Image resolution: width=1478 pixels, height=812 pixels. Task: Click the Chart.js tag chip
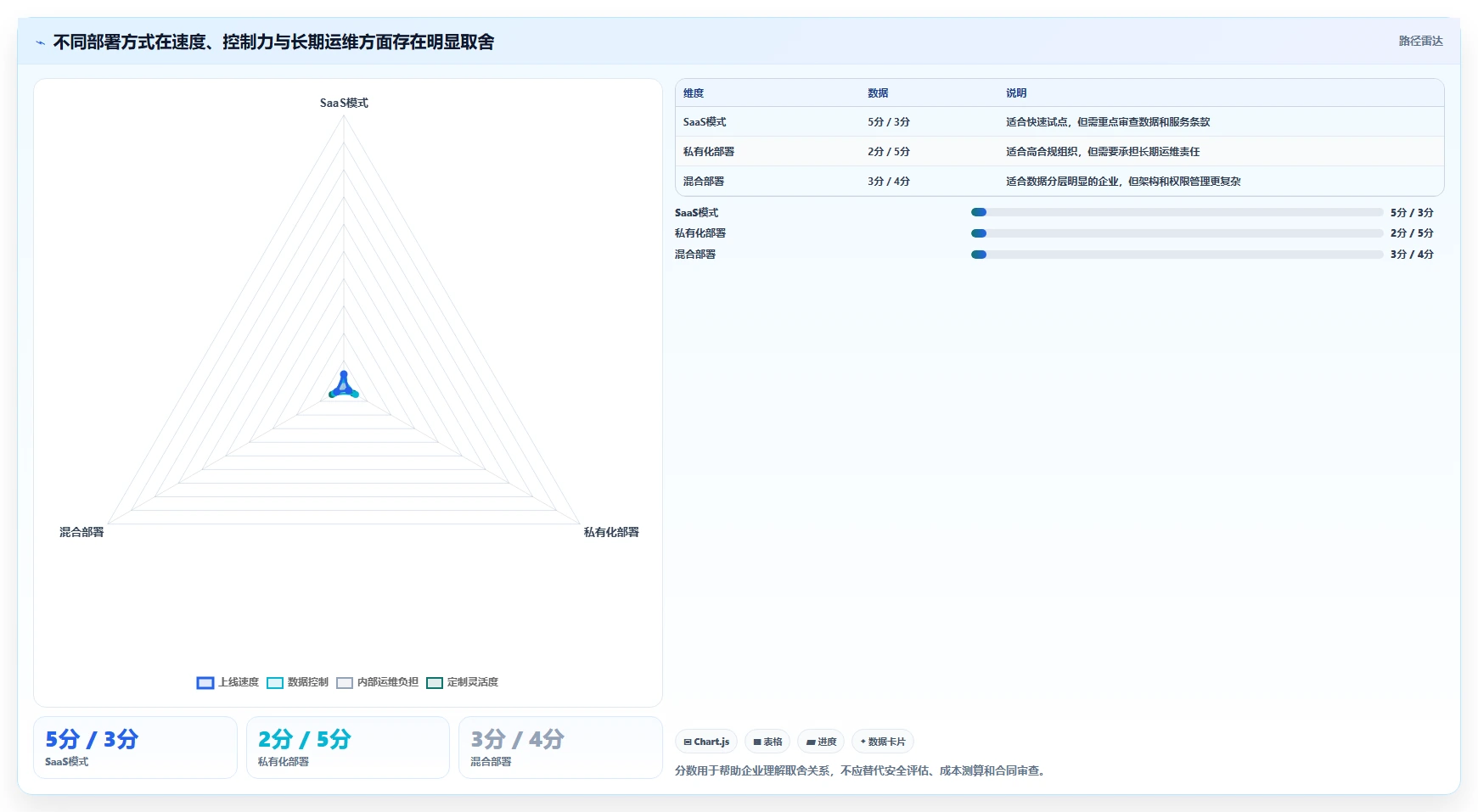[x=706, y=742]
